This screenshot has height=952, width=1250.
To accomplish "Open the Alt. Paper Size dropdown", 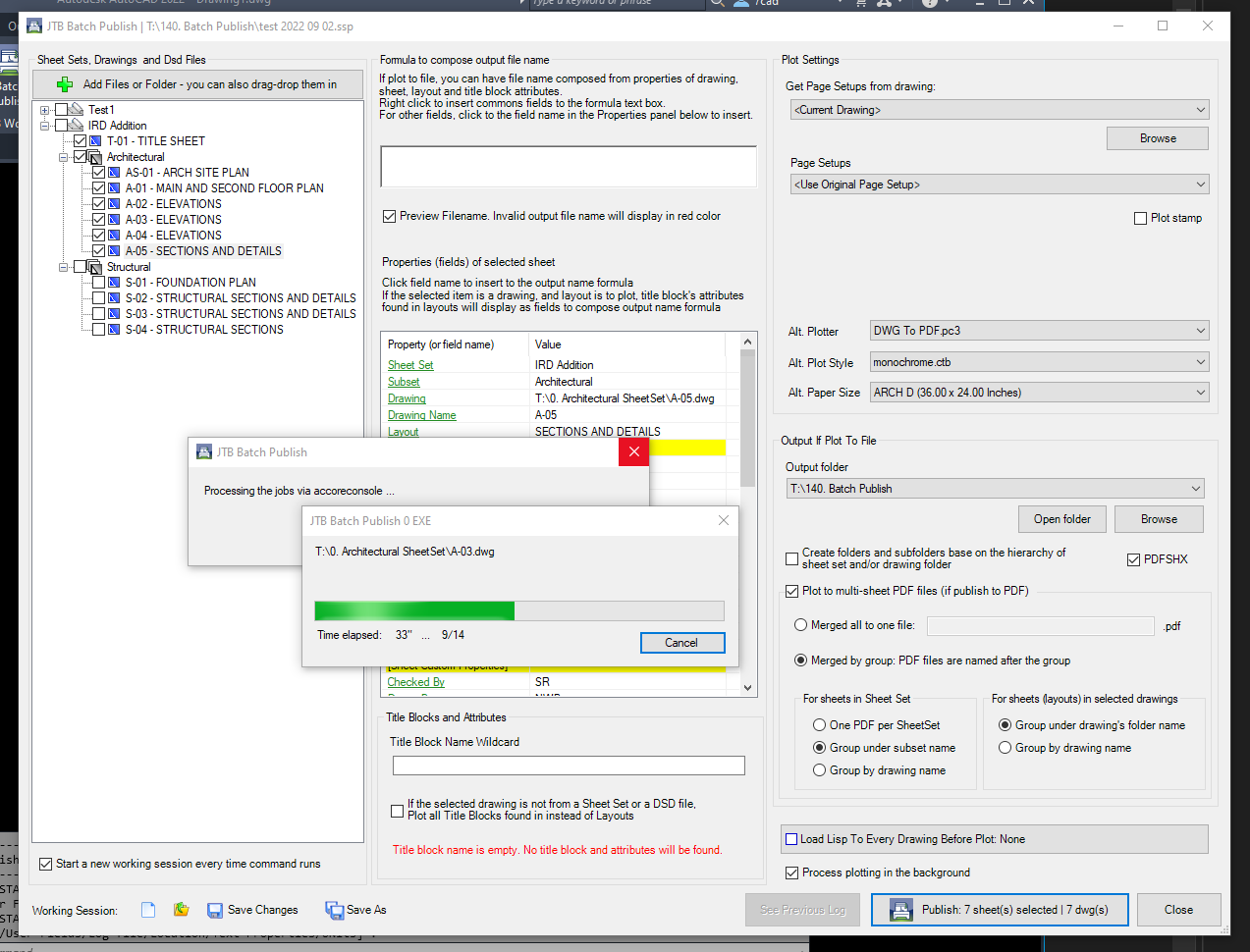I will tap(1039, 393).
